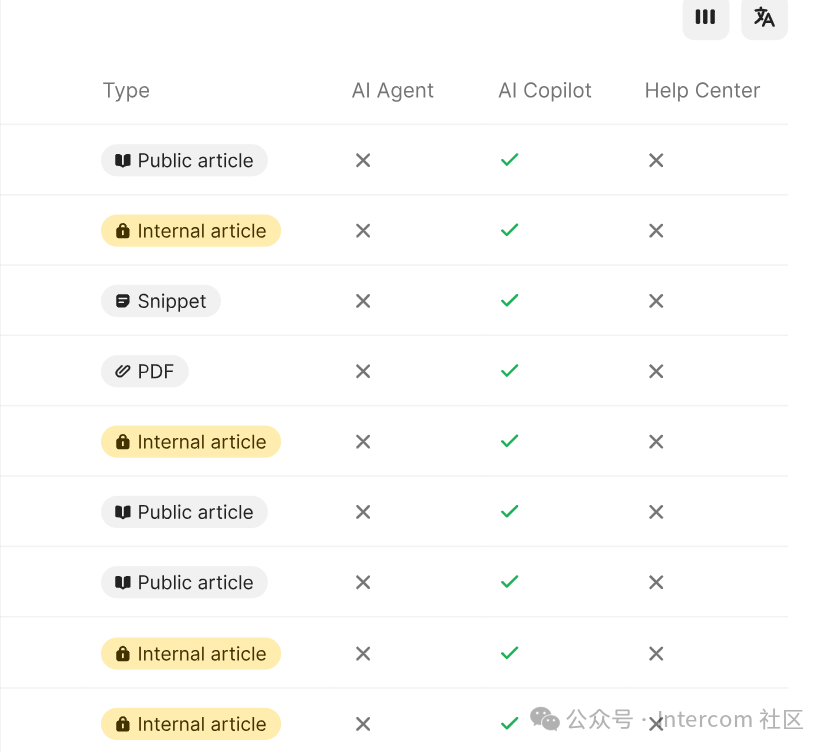Image resolution: width=830 pixels, height=752 pixels.
Task: Click the AI Agent cross in first row
Action: 363,160
